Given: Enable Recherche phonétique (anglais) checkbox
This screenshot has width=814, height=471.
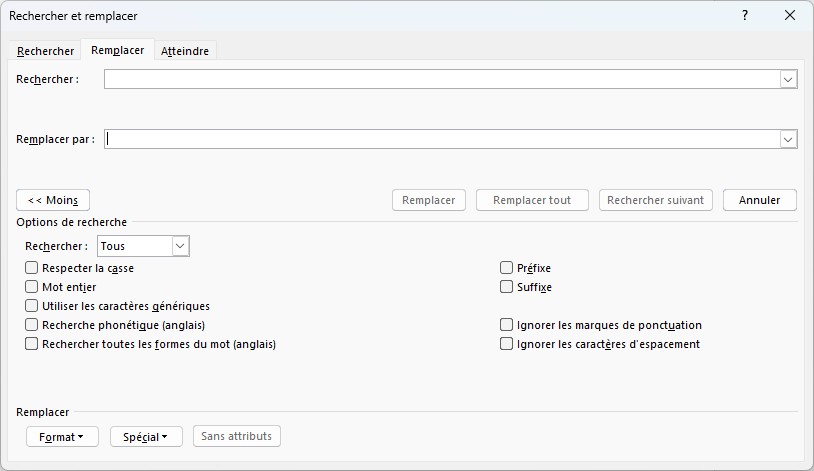Looking at the screenshot, I should tap(32, 325).
